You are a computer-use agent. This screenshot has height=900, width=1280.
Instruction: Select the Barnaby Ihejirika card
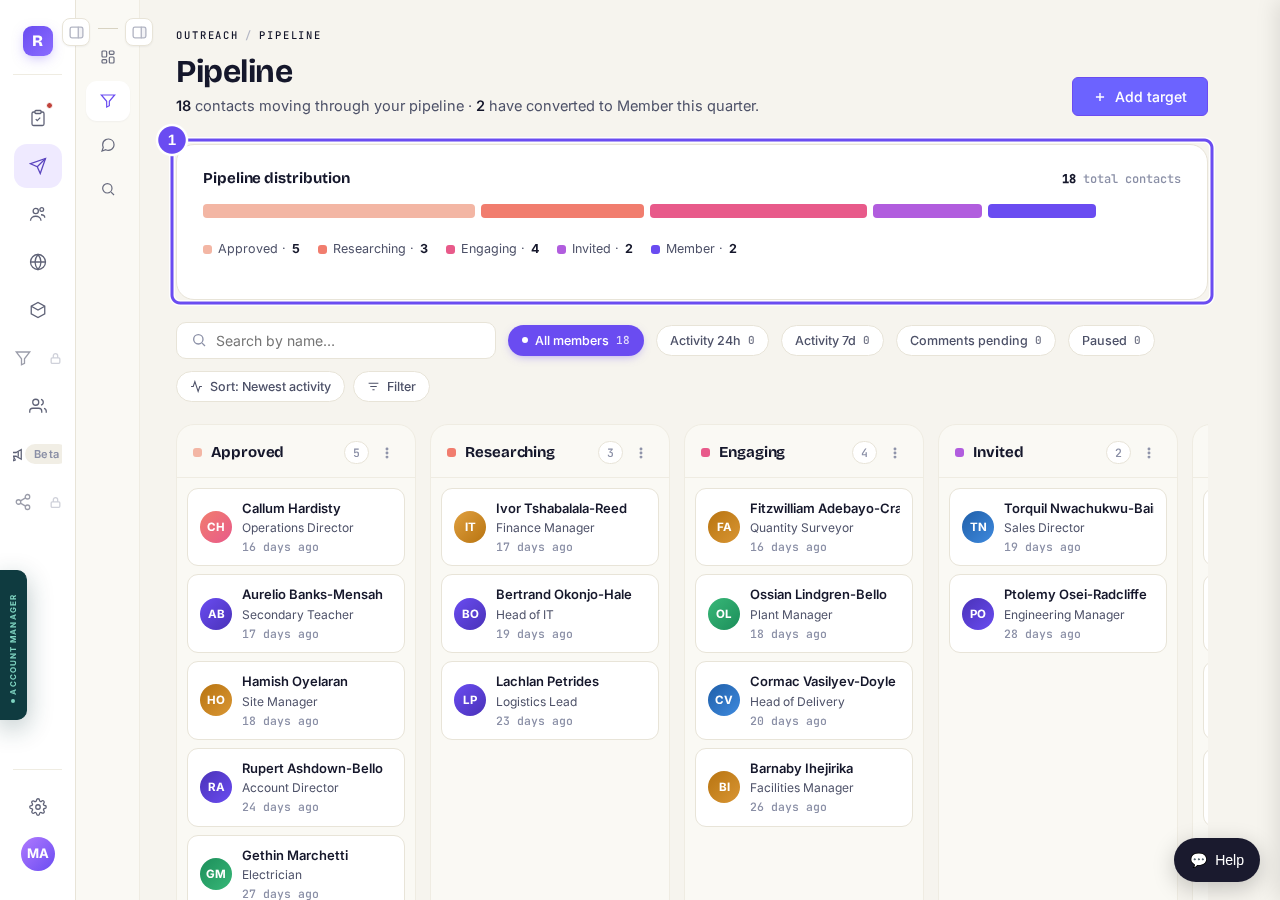pyautogui.click(x=804, y=788)
